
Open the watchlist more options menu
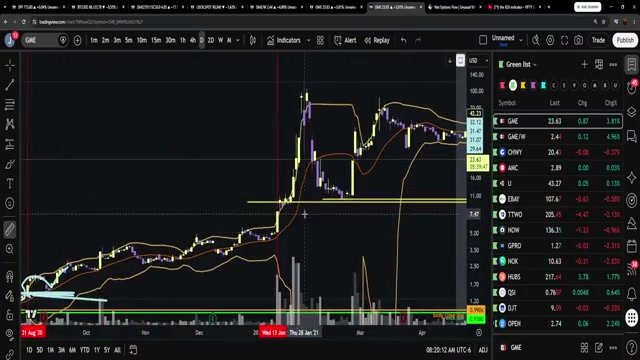[x=613, y=64]
